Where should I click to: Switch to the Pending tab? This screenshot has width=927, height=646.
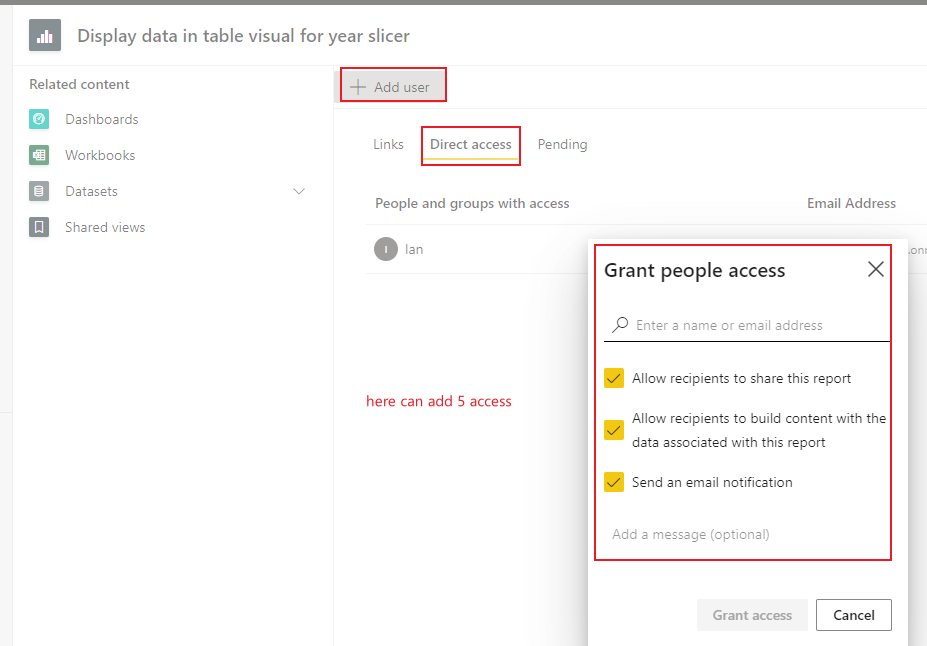[x=562, y=144]
